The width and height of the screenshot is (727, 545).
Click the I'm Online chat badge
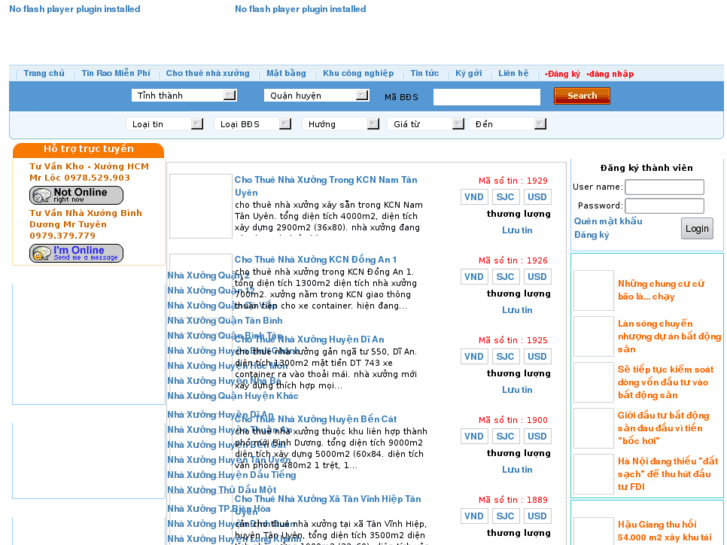[x=76, y=253]
